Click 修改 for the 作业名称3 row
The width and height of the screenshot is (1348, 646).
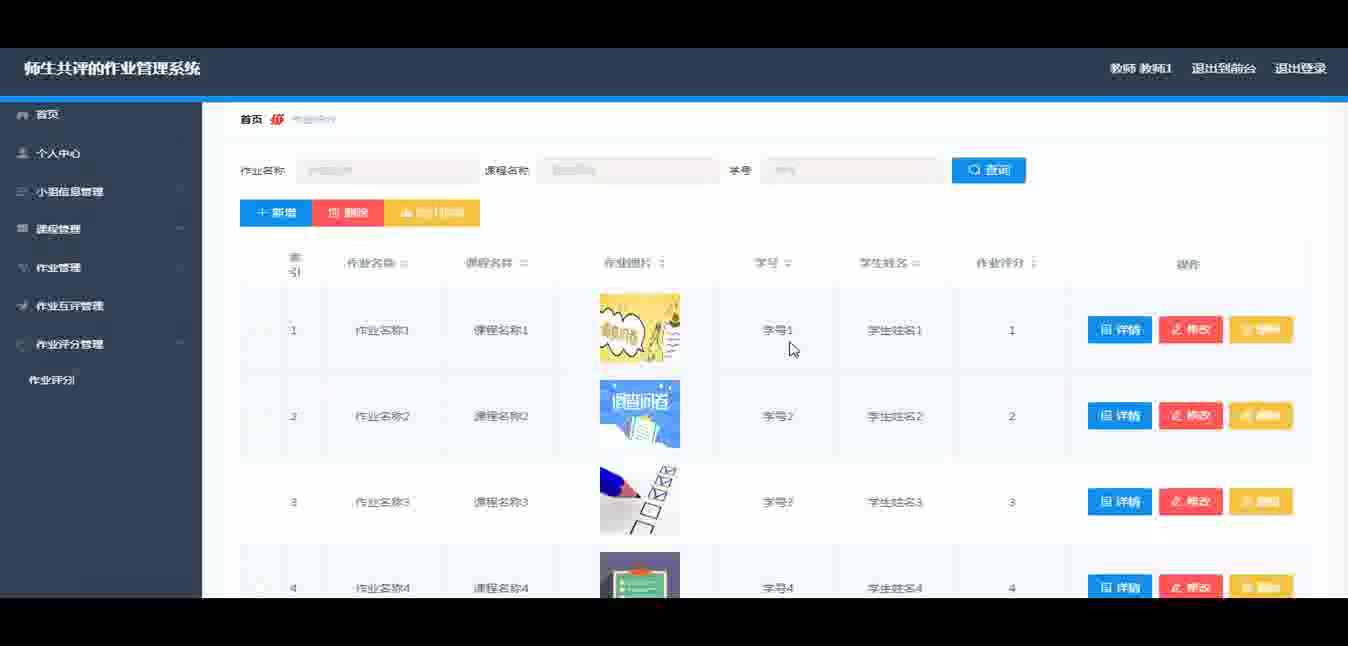(1191, 502)
